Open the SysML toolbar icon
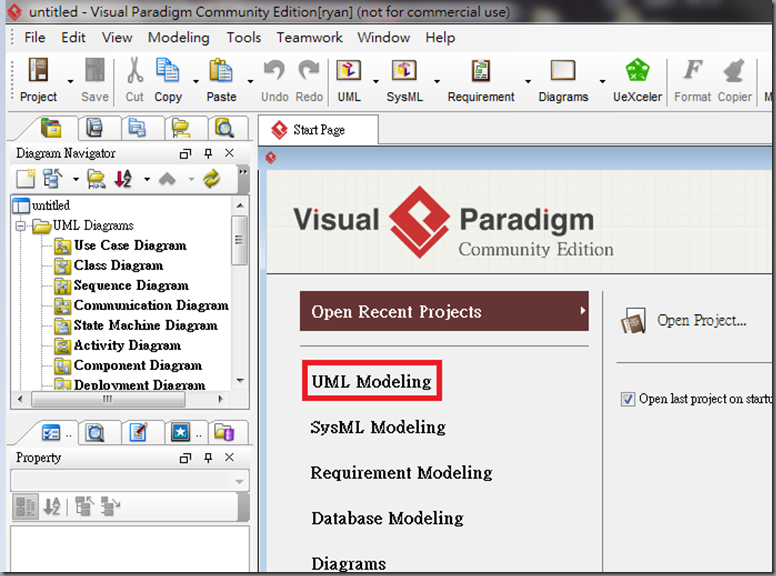The width and height of the screenshot is (776, 576). click(x=404, y=70)
